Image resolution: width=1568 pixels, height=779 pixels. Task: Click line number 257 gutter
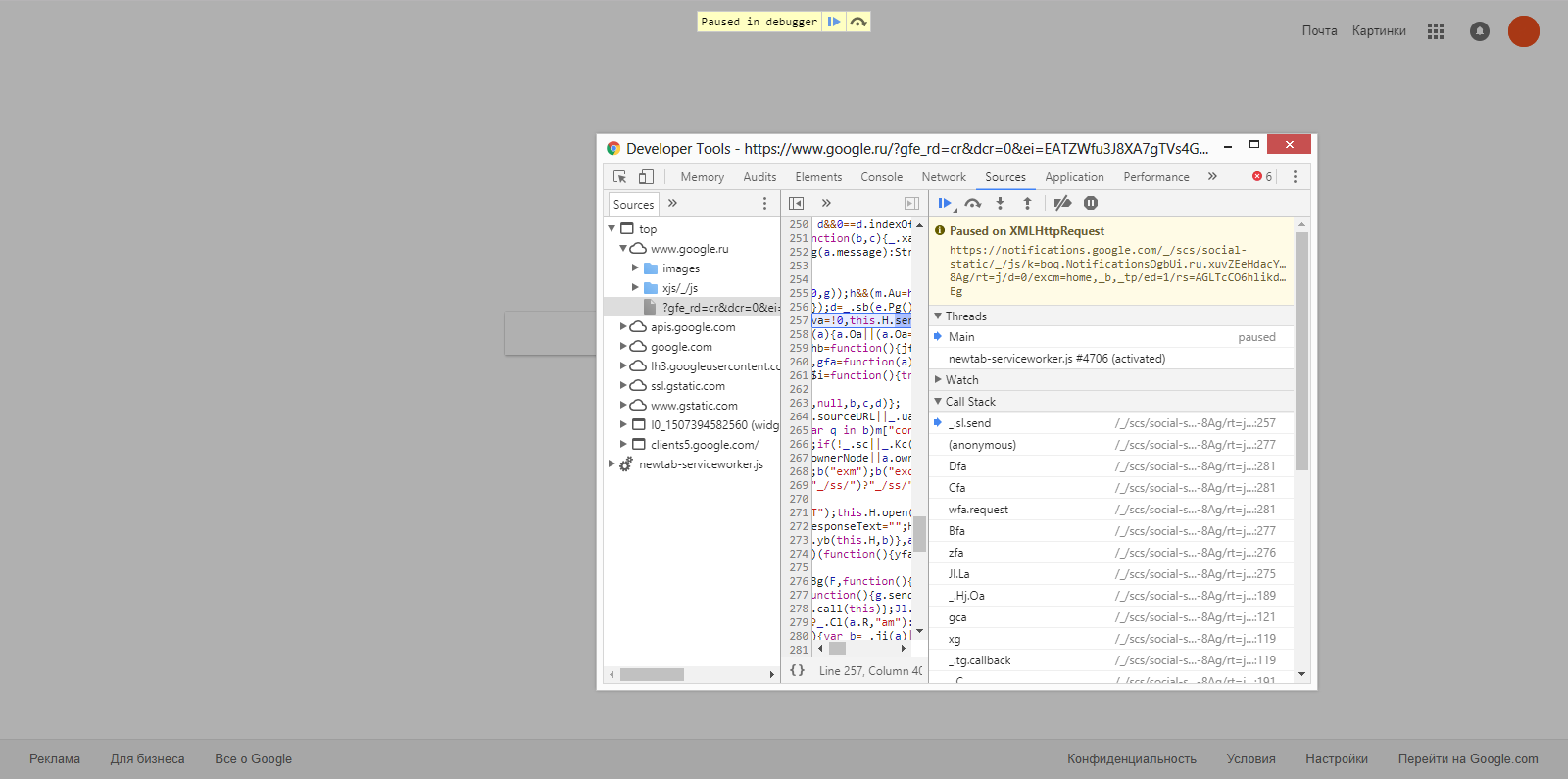tap(799, 320)
